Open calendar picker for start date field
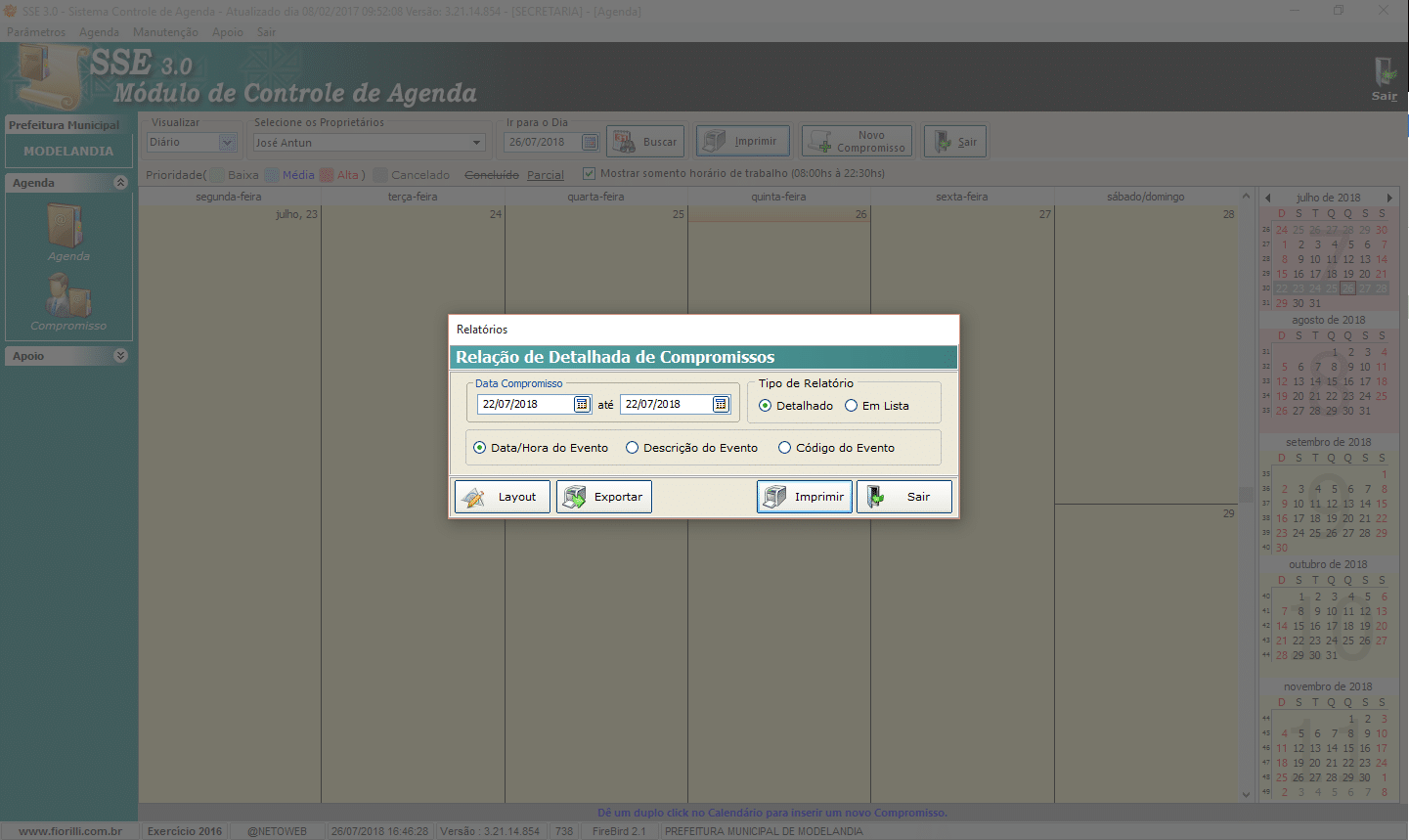The height and width of the screenshot is (840, 1409). pyautogui.click(x=582, y=404)
